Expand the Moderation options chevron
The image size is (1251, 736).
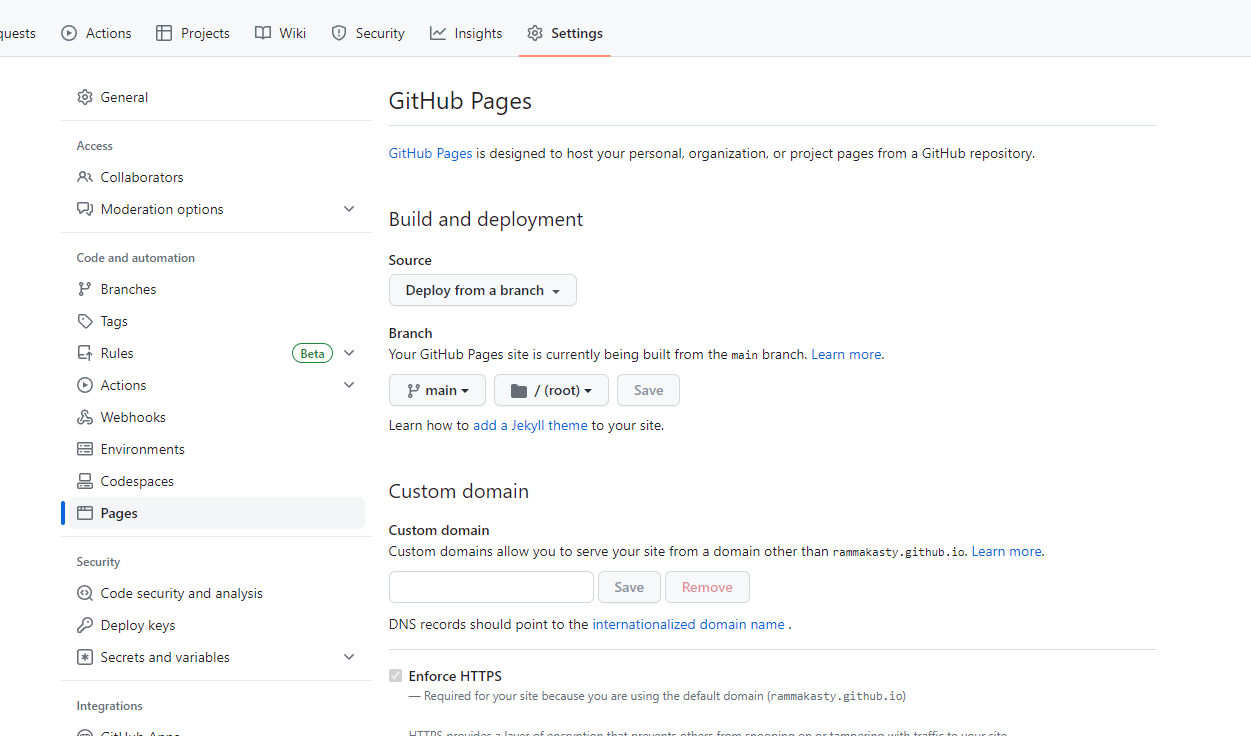click(x=349, y=209)
